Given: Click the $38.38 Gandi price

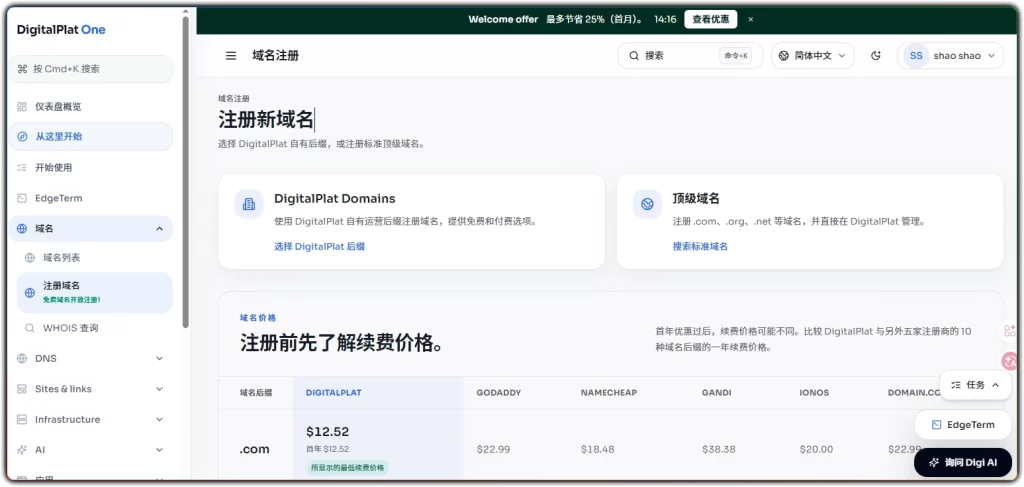Looking at the screenshot, I should (719, 449).
